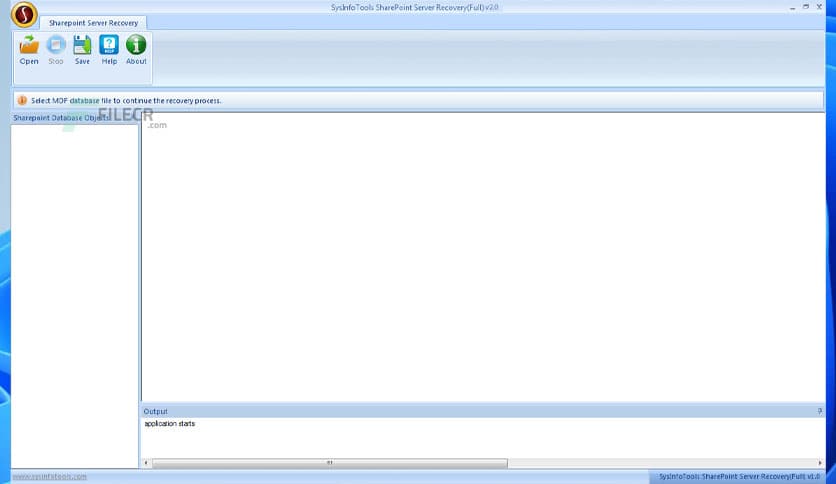This screenshot has height=484, width=836.
Task: Close the SharePoint Server Recovery window
Action: (x=819, y=7)
